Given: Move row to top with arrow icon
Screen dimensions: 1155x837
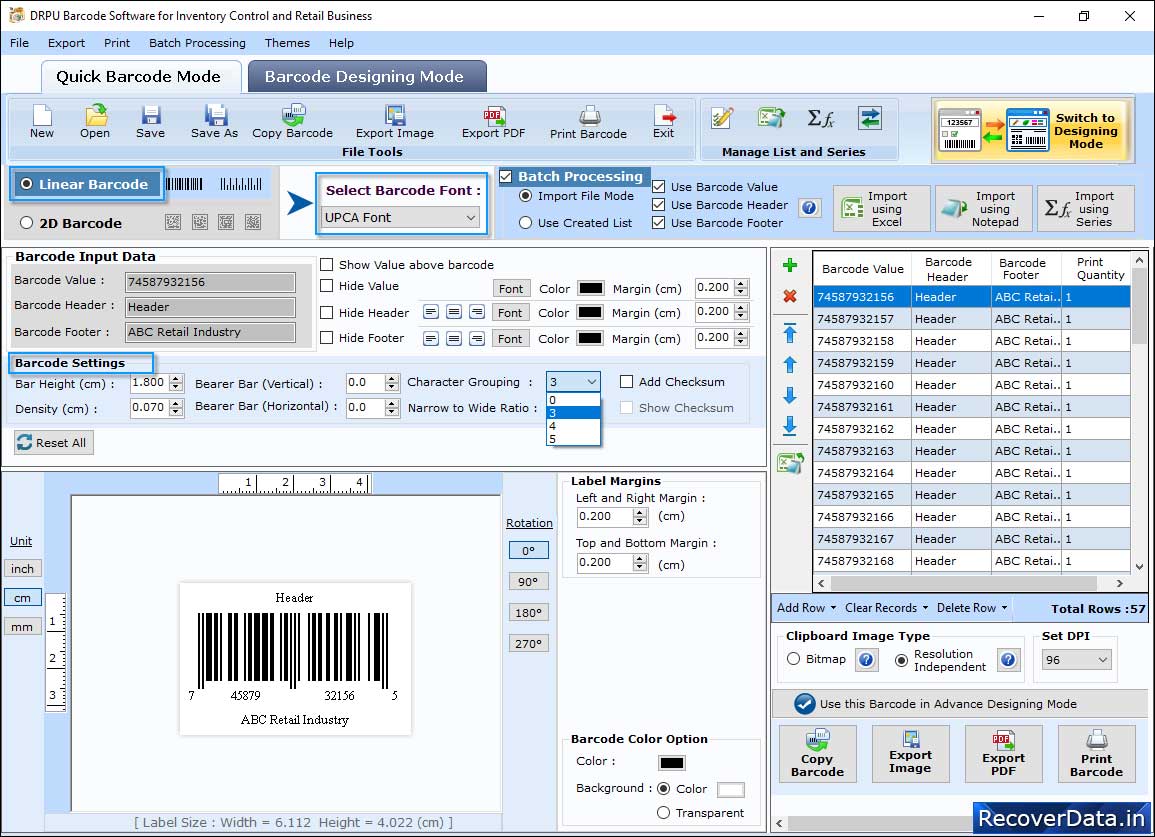Looking at the screenshot, I should pyautogui.click(x=790, y=333).
